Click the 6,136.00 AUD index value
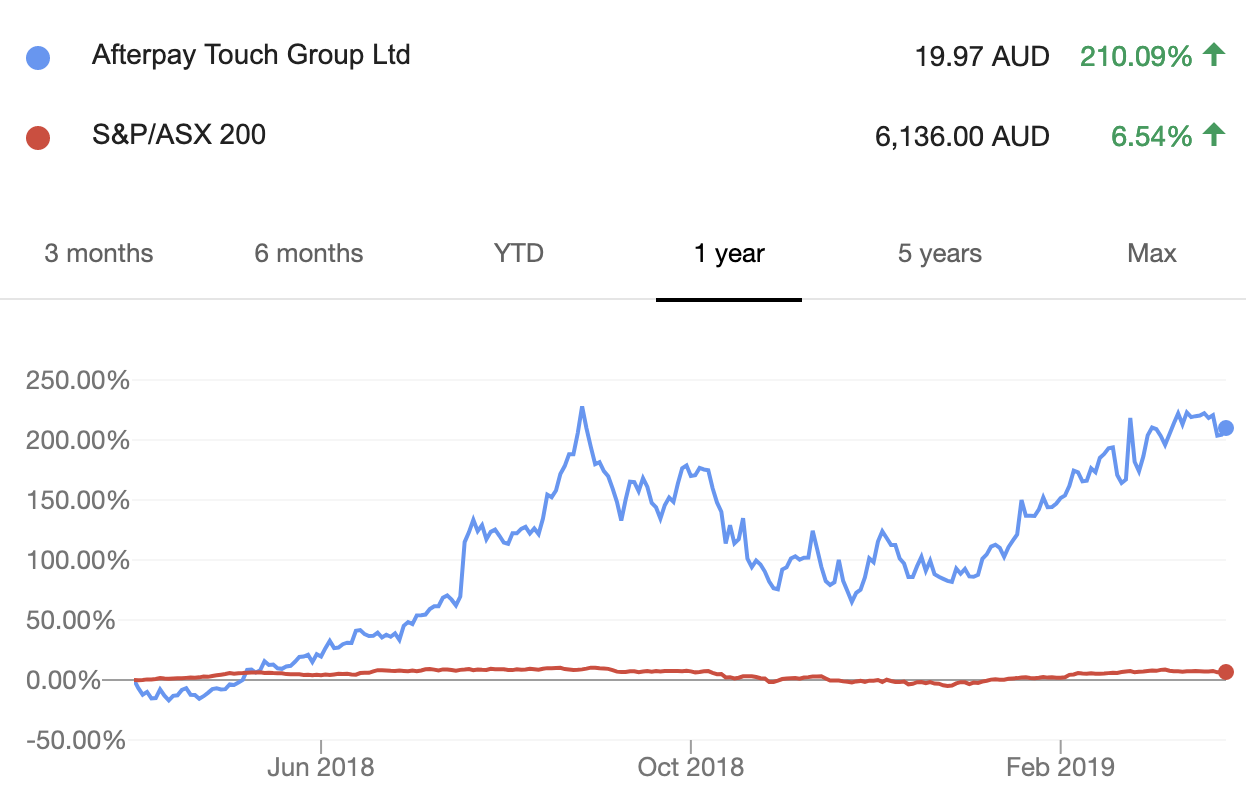1246x812 pixels. [x=962, y=136]
